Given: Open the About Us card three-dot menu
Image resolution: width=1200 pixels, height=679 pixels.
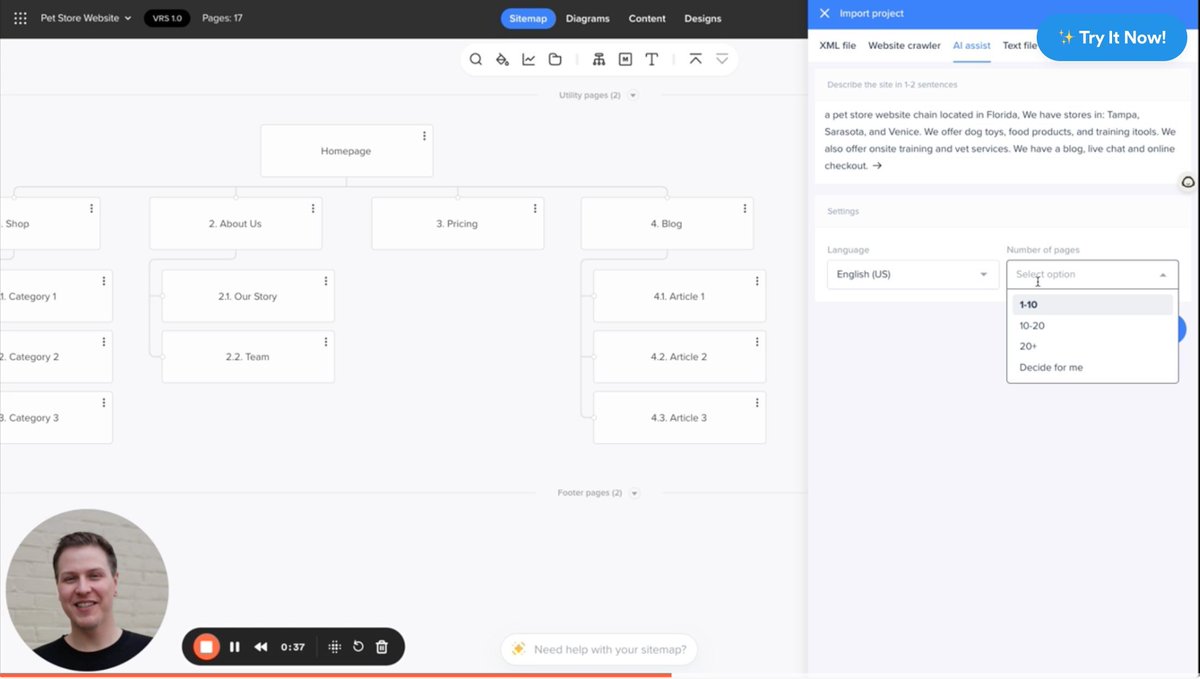Looking at the screenshot, I should (313, 209).
